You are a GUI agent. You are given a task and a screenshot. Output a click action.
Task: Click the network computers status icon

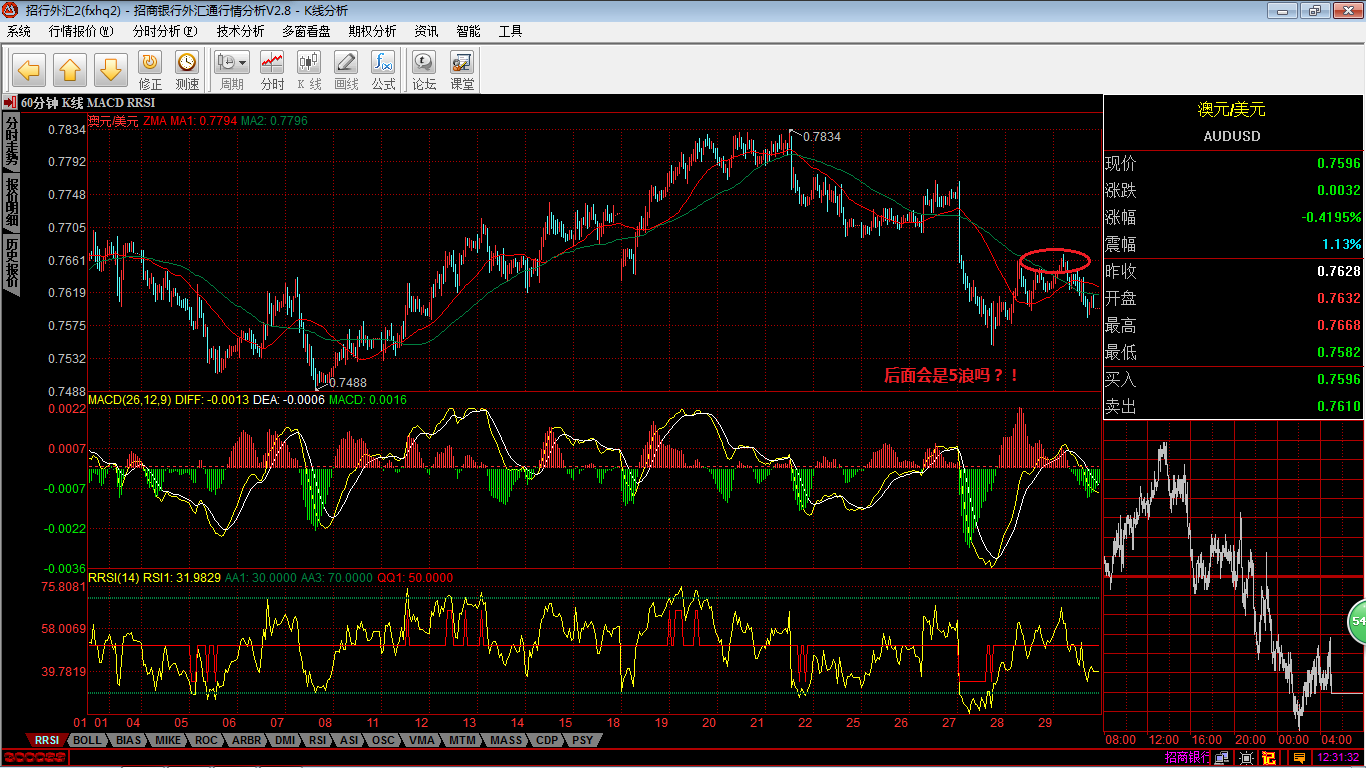1221,758
